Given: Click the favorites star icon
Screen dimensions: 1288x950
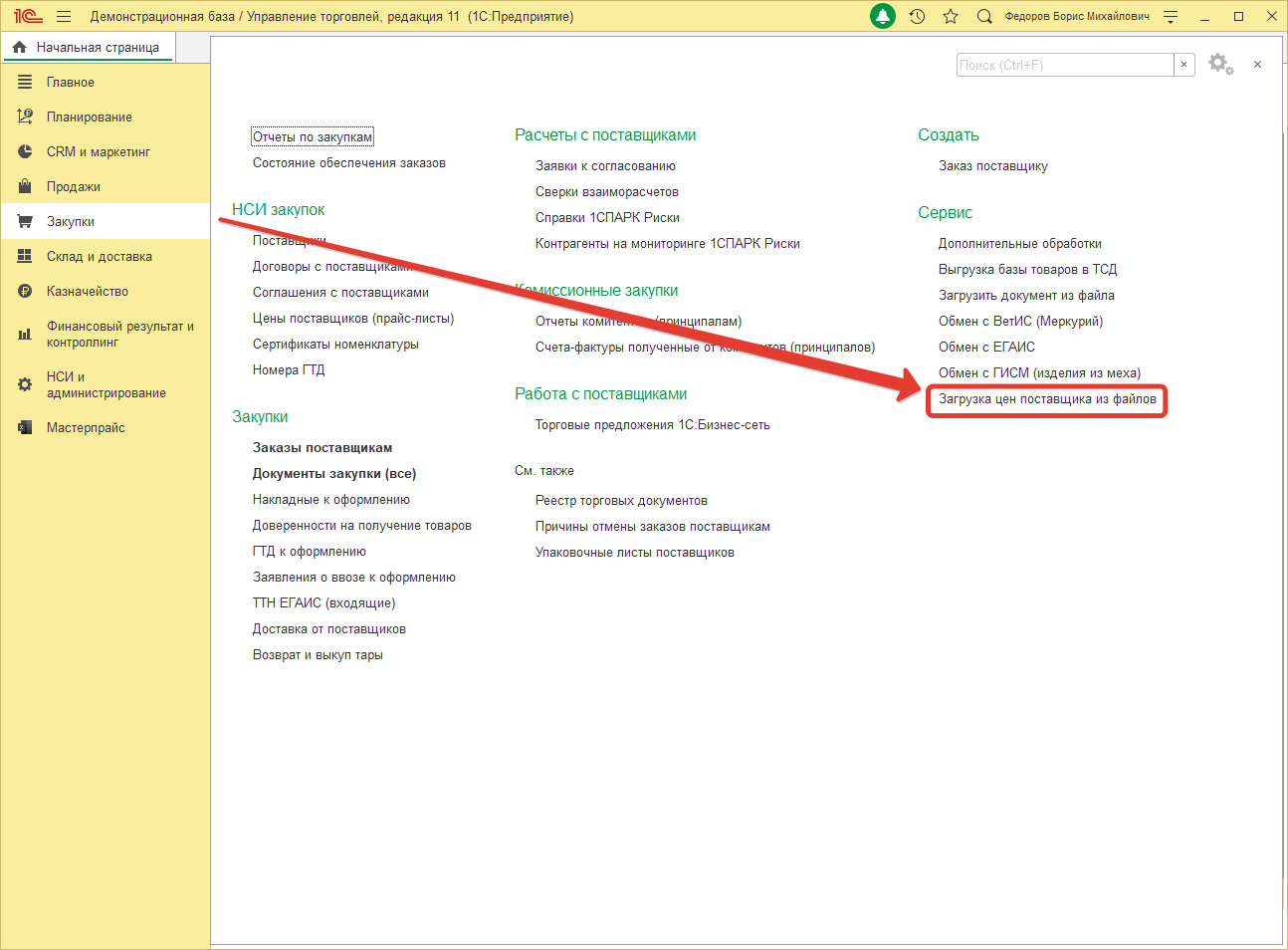Looking at the screenshot, I should point(951,16).
